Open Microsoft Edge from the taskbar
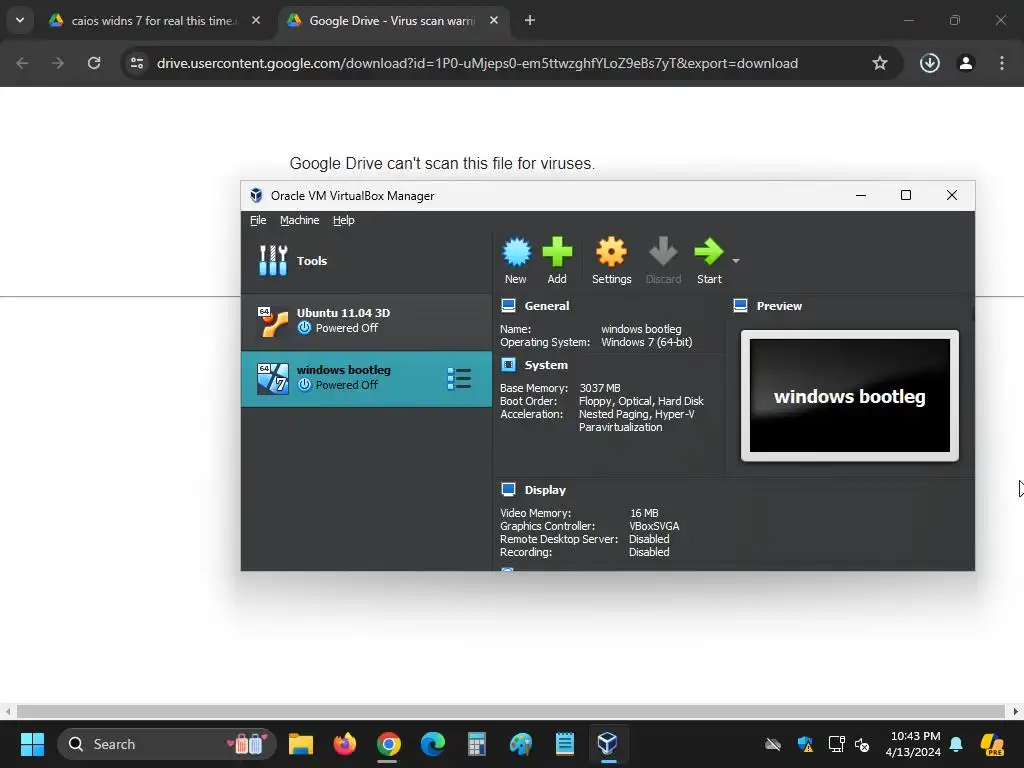This screenshot has width=1024, height=768. click(432, 744)
